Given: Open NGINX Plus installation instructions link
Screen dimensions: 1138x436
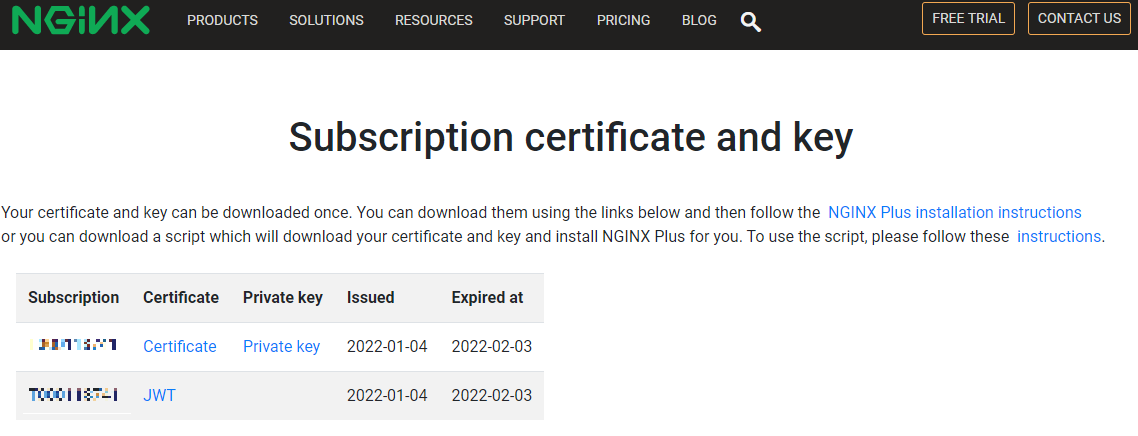Looking at the screenshot, I should [954, 213].
